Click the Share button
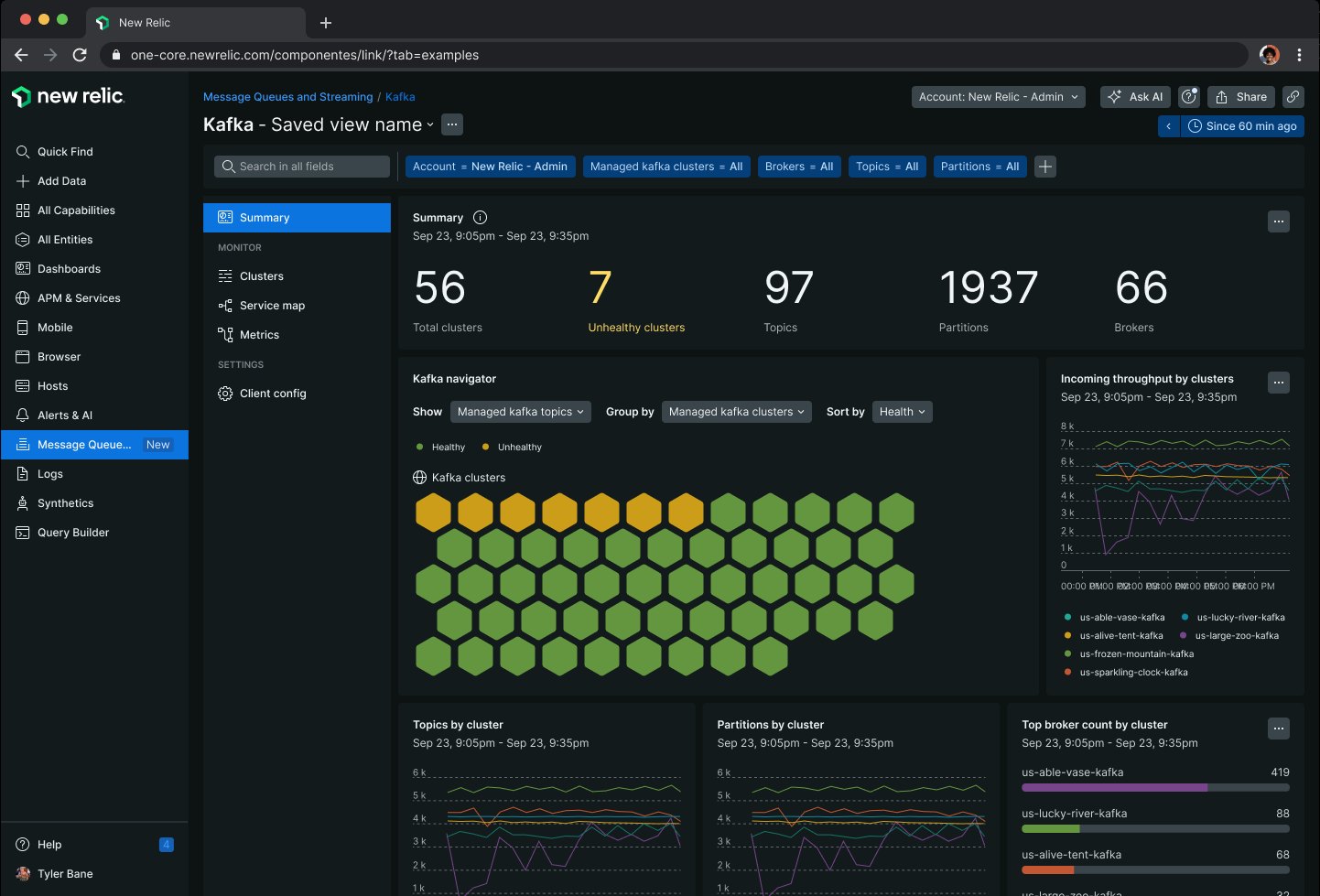Image resolution: width=1320 pixels, height=896 pixels. (1241, 97)
